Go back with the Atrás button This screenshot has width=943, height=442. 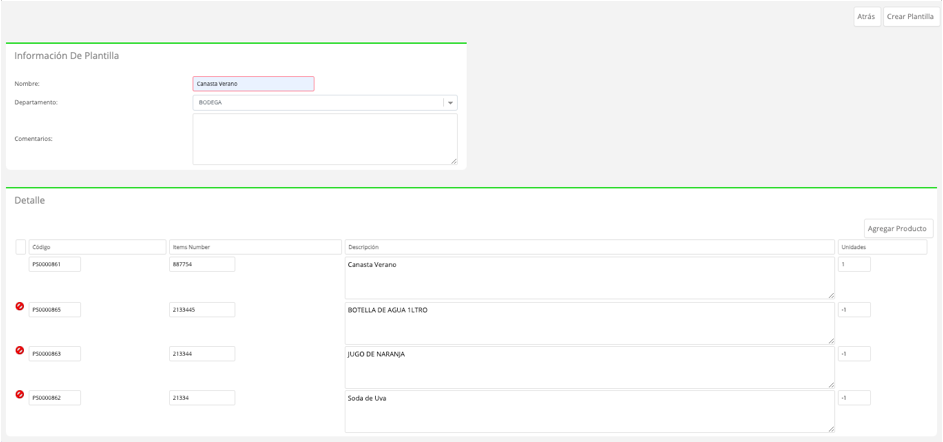pyautogui.click(x=867, y=17)
